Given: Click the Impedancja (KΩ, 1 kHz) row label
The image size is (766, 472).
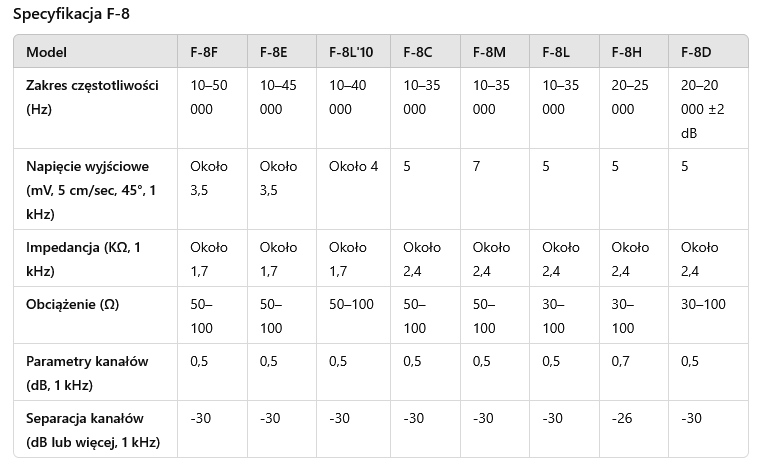Looking at the screenshot, I should [x=84, y=259].
